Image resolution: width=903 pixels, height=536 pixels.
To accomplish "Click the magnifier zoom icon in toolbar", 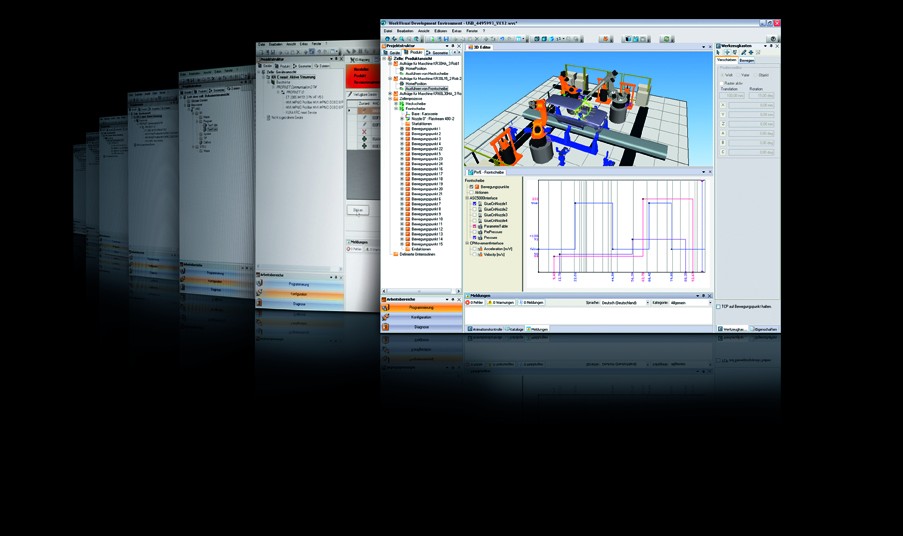I will pos(401,39).
